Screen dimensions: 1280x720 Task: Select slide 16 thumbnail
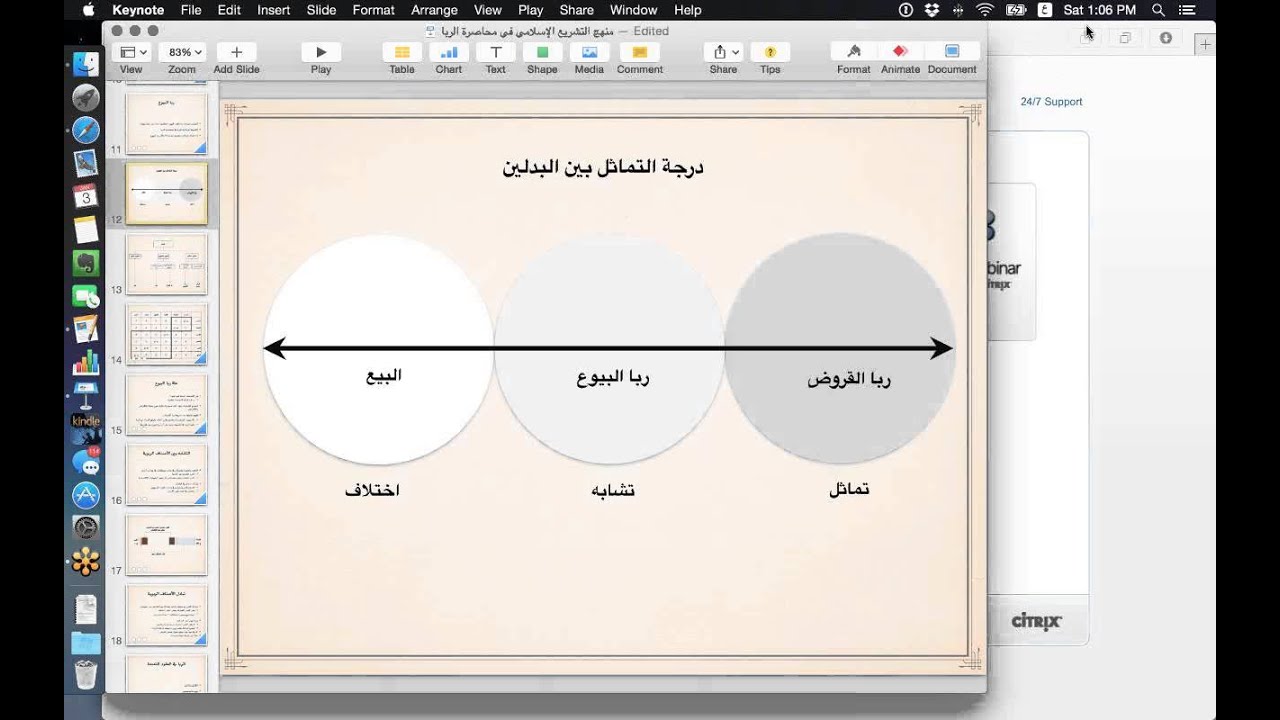pos(166,474)
